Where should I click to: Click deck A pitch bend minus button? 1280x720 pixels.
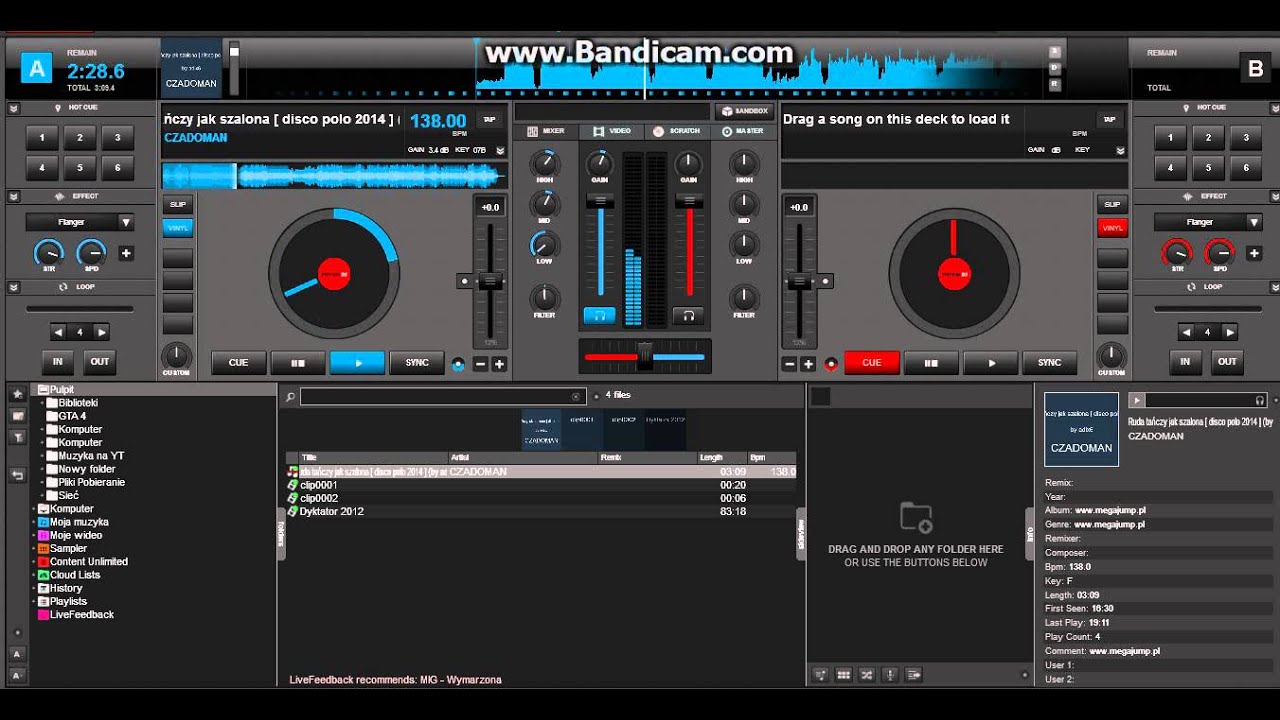tap(480, 364)
